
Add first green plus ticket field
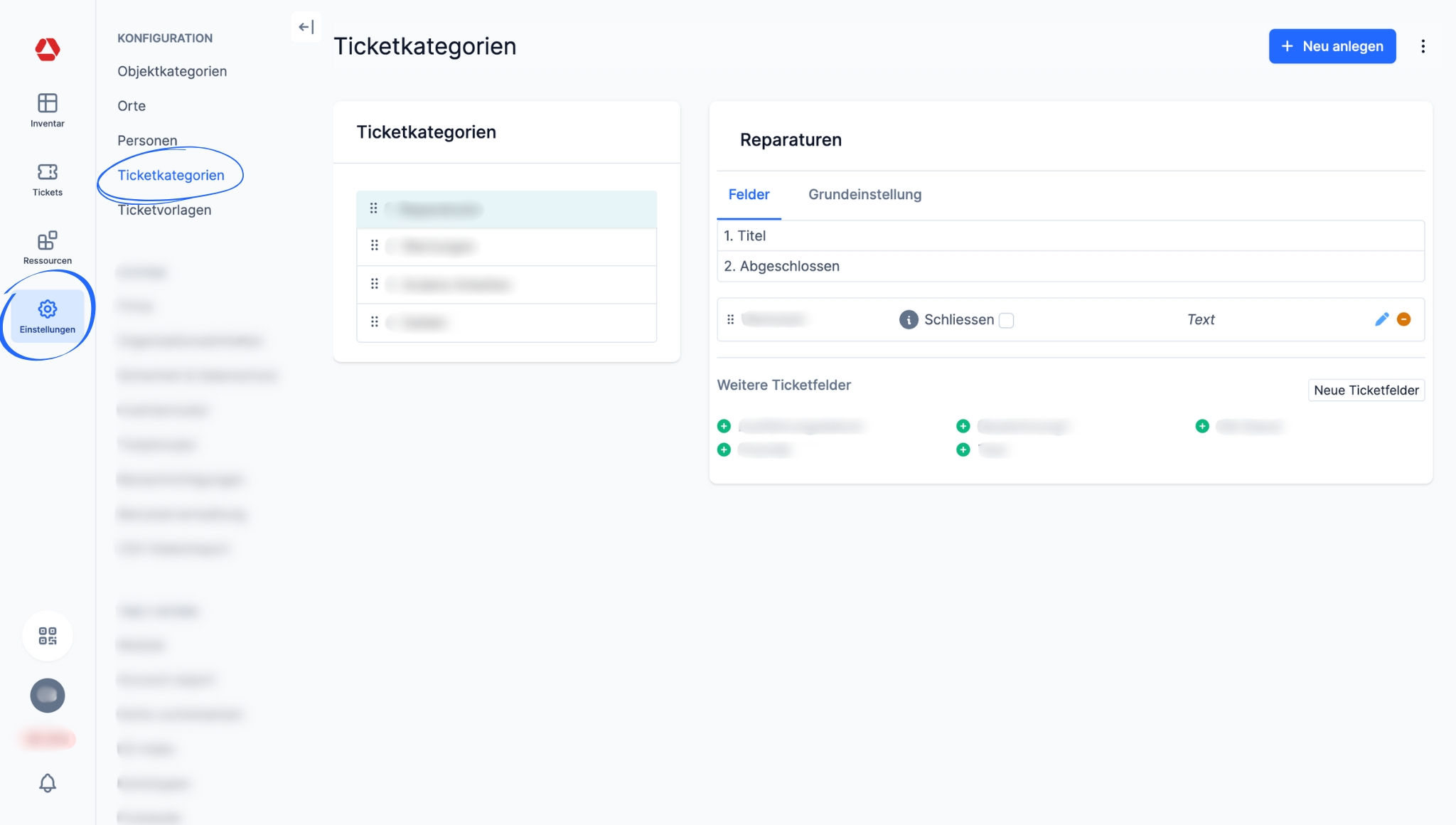click(724, 427)
